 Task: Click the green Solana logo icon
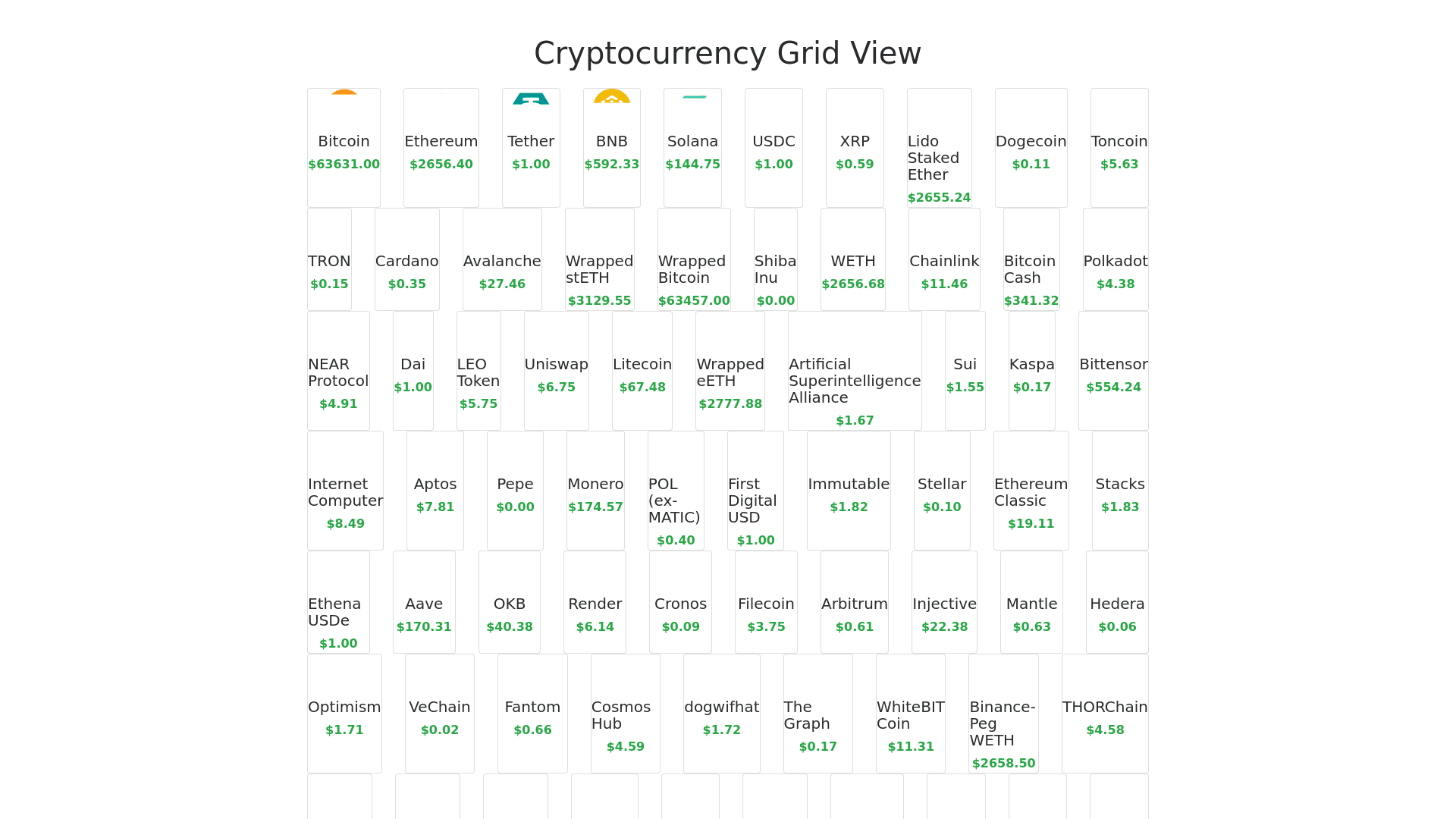(694, 97)
